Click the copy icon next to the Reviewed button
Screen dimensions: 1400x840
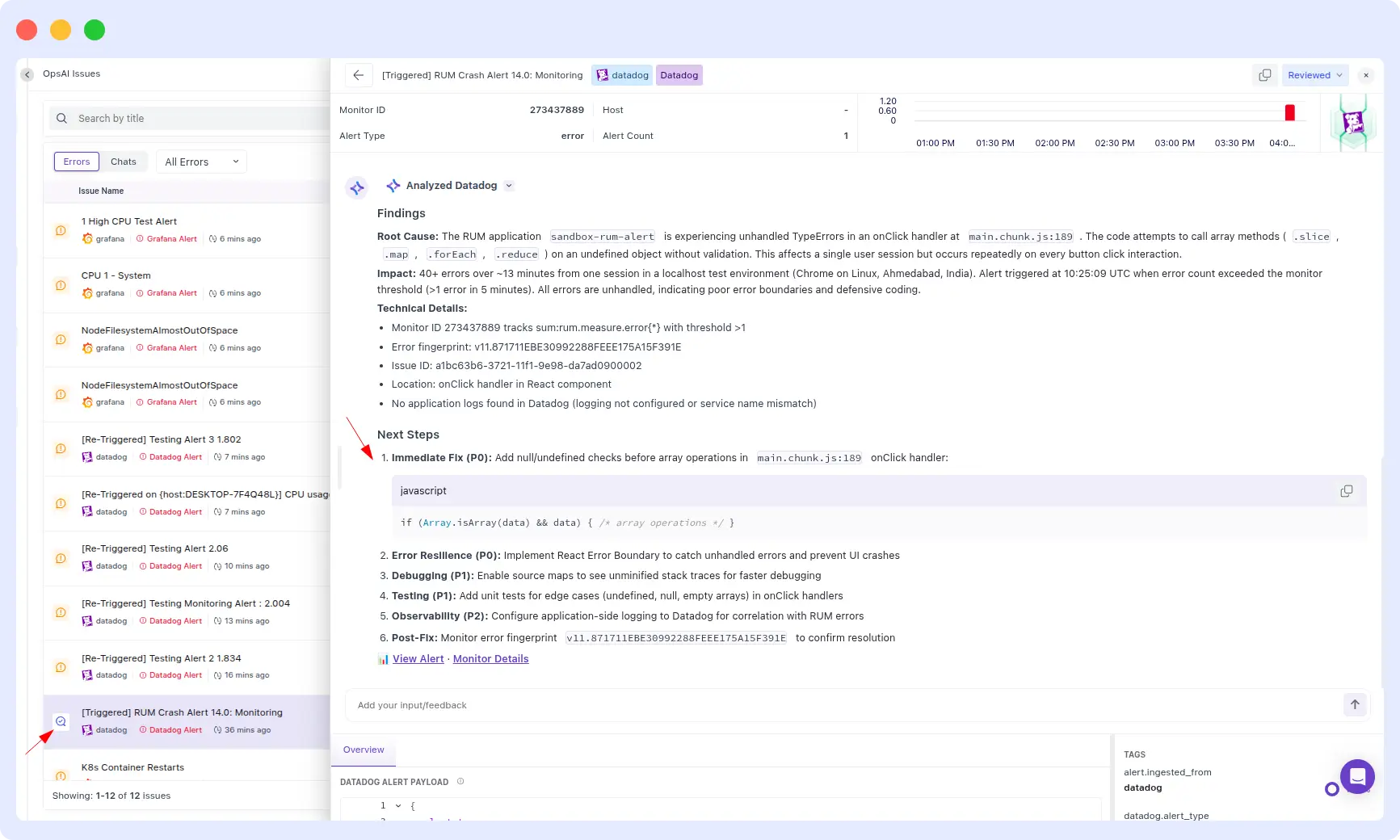(1265, 75)
